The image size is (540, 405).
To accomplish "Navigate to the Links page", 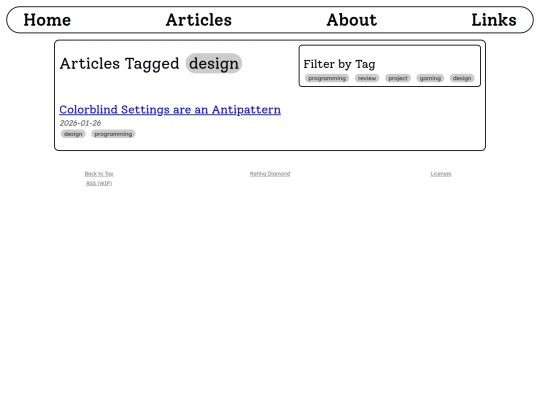I will coord(494,20).
